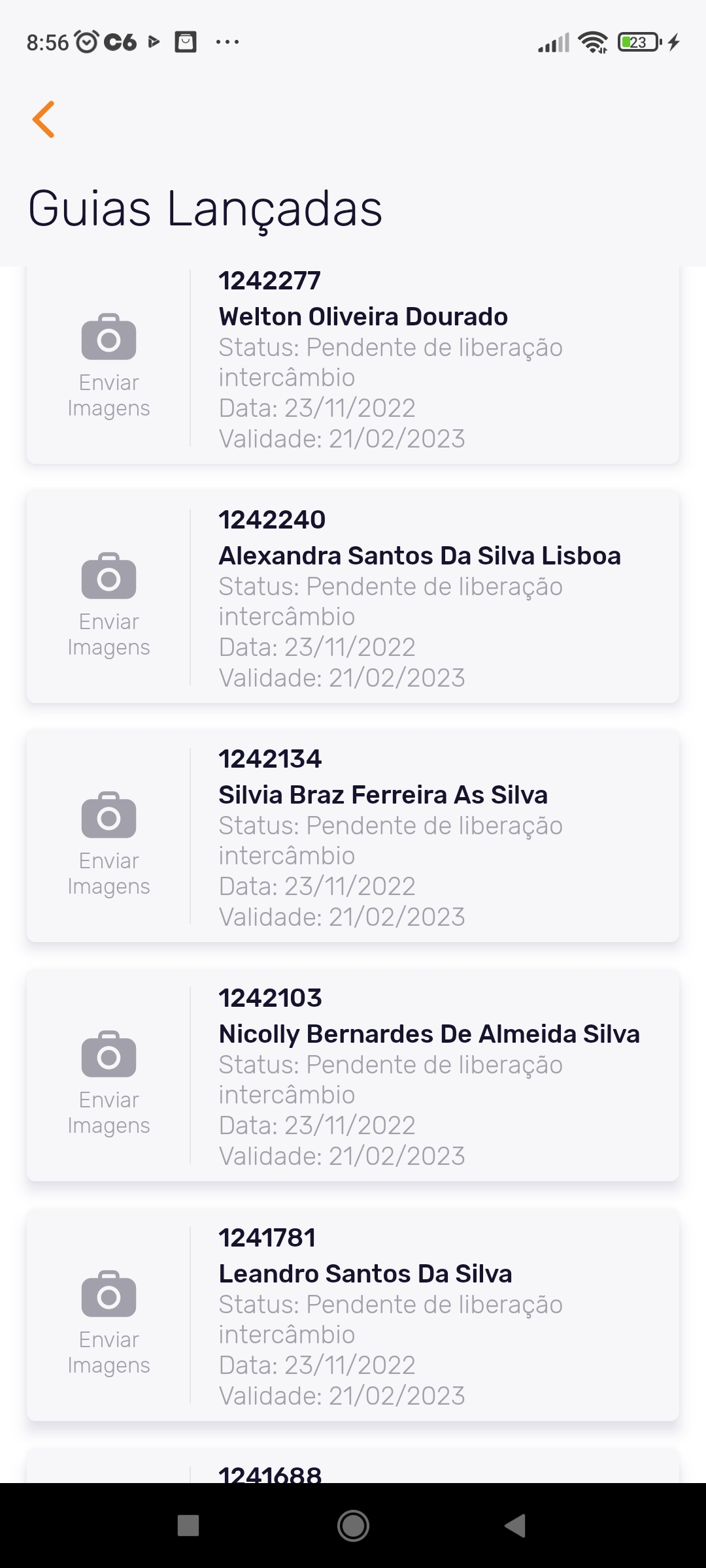The height and width of the screenshot is (1568, 706).
Task: Tap camera icon for Alexandra Santos guide
Action: point(109,576)
